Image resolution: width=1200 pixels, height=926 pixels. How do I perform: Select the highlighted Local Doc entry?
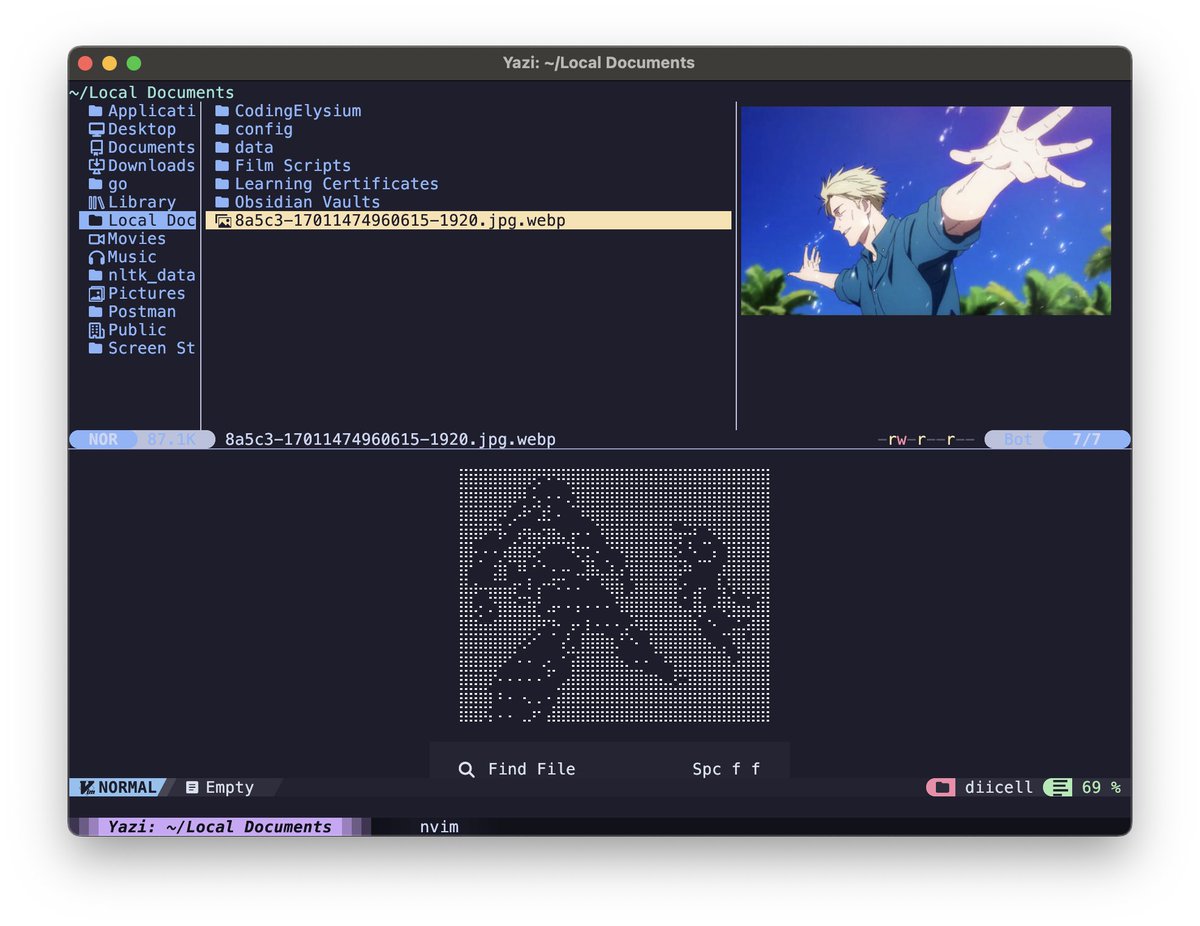point(138,221)
